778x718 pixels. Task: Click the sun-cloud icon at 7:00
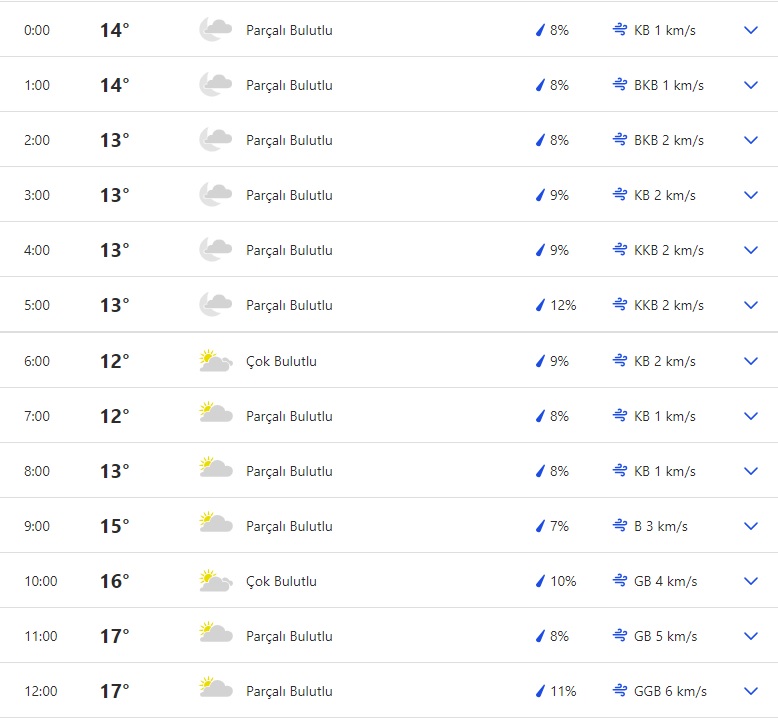(x=215, y=416)
